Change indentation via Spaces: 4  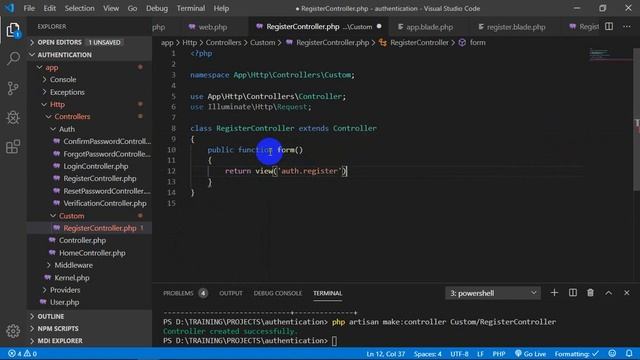(x=428, y=353)
